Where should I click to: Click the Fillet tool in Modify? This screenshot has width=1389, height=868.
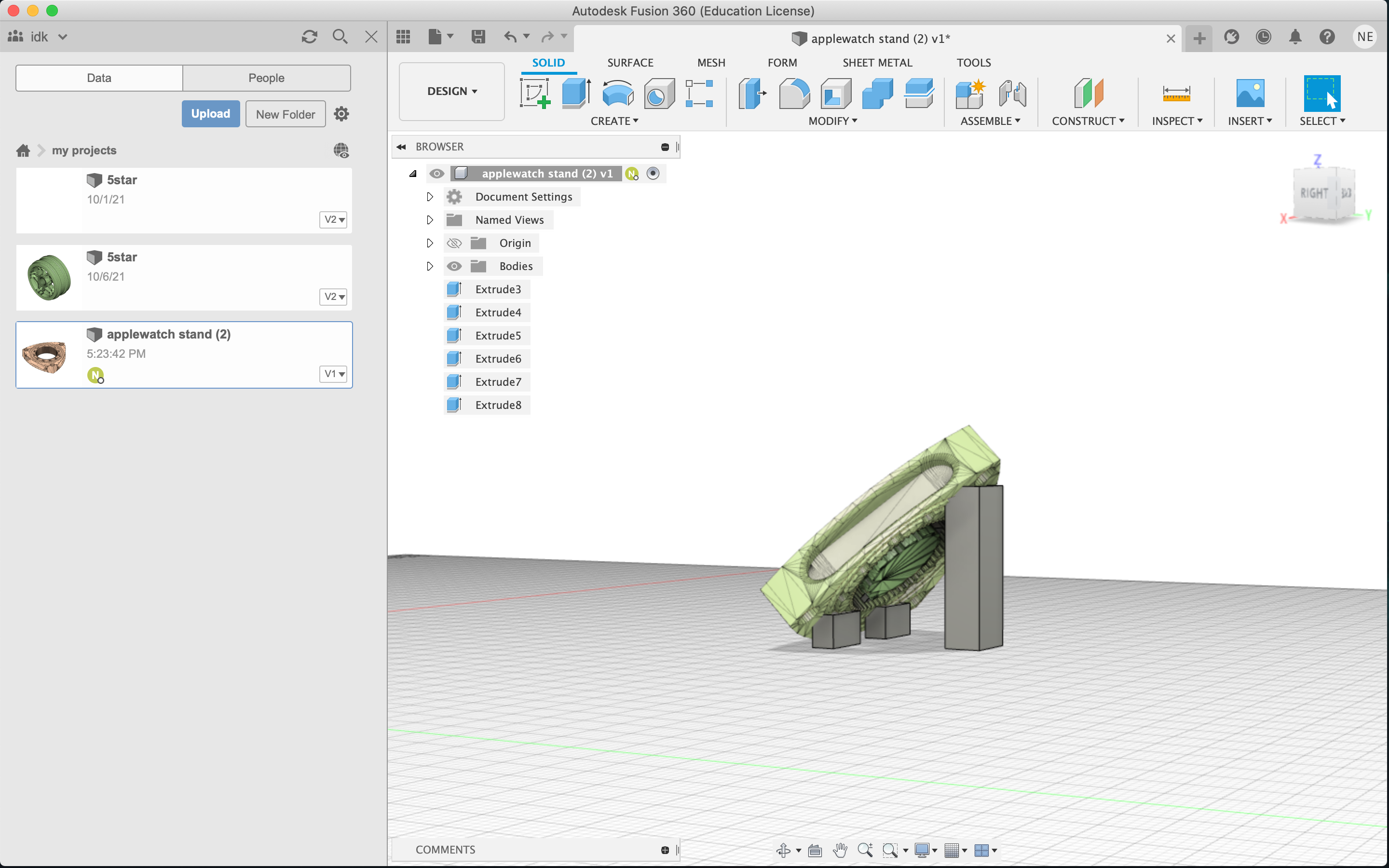pos(794,93)
